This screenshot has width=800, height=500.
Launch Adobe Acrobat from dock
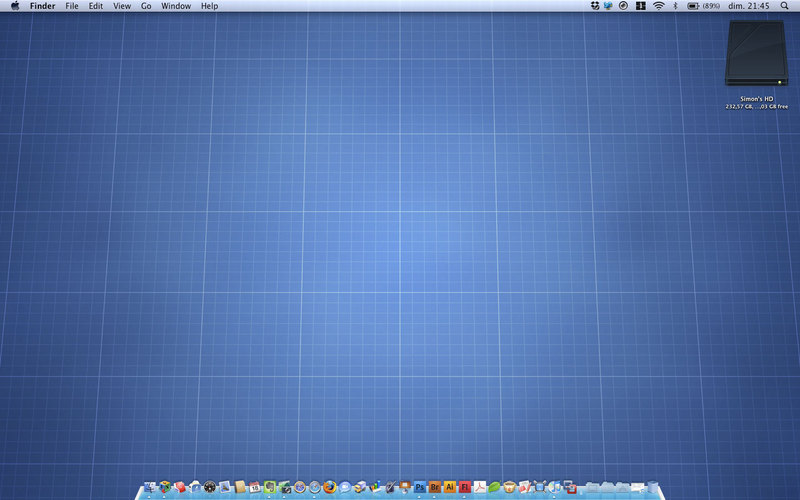click(x=480, y=487)
